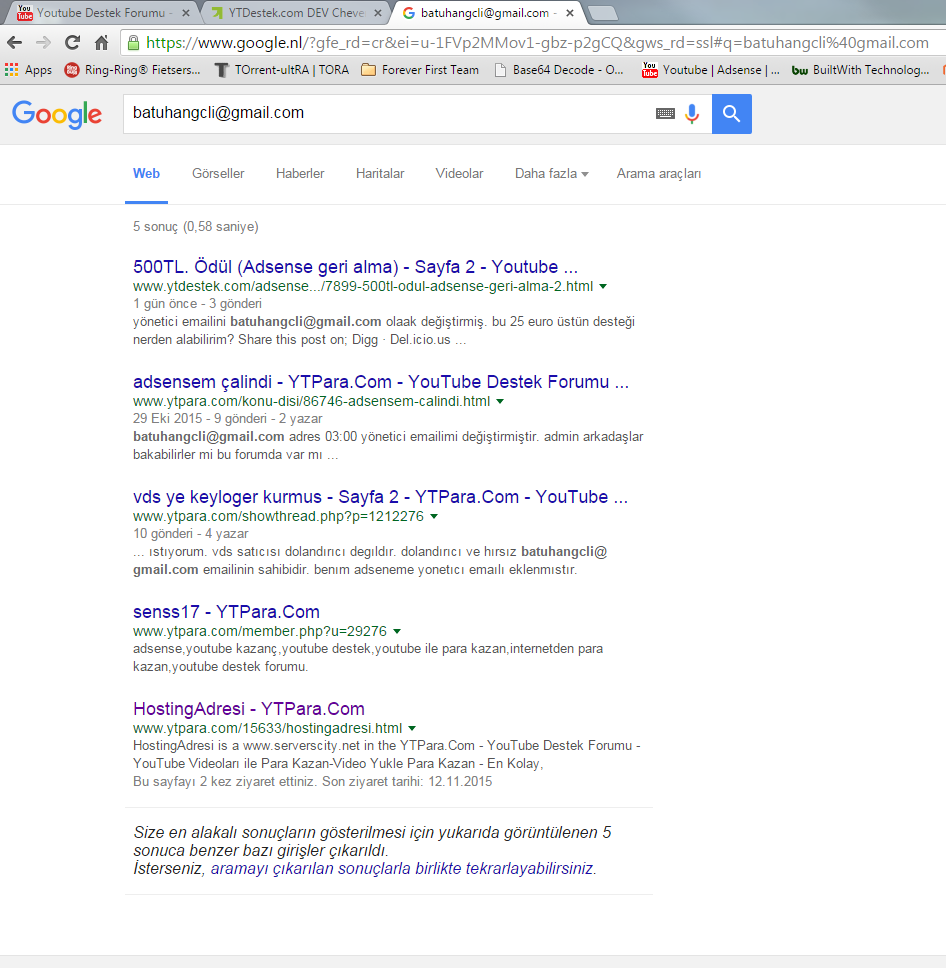946x968 pixels.
Task: Select the Web search tab
Action: (x=146, y=173)
